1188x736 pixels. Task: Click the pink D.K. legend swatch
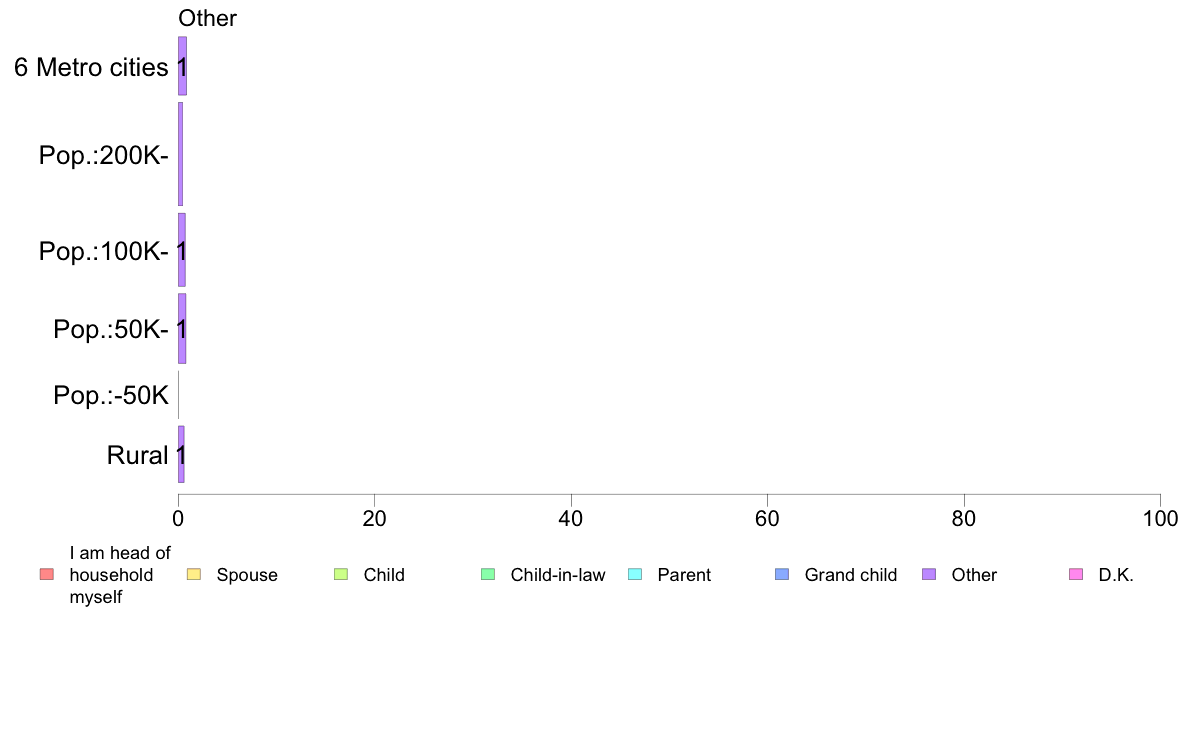coord(1076,574)
